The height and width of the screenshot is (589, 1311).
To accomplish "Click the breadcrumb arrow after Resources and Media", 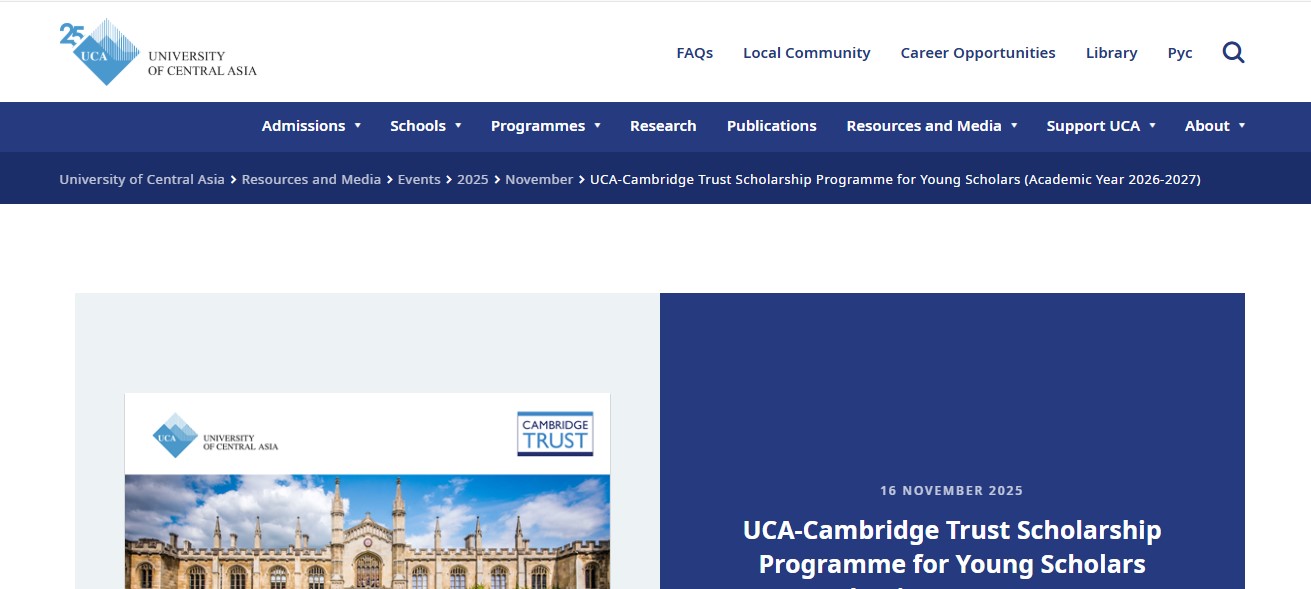I will tap(388, 179).
